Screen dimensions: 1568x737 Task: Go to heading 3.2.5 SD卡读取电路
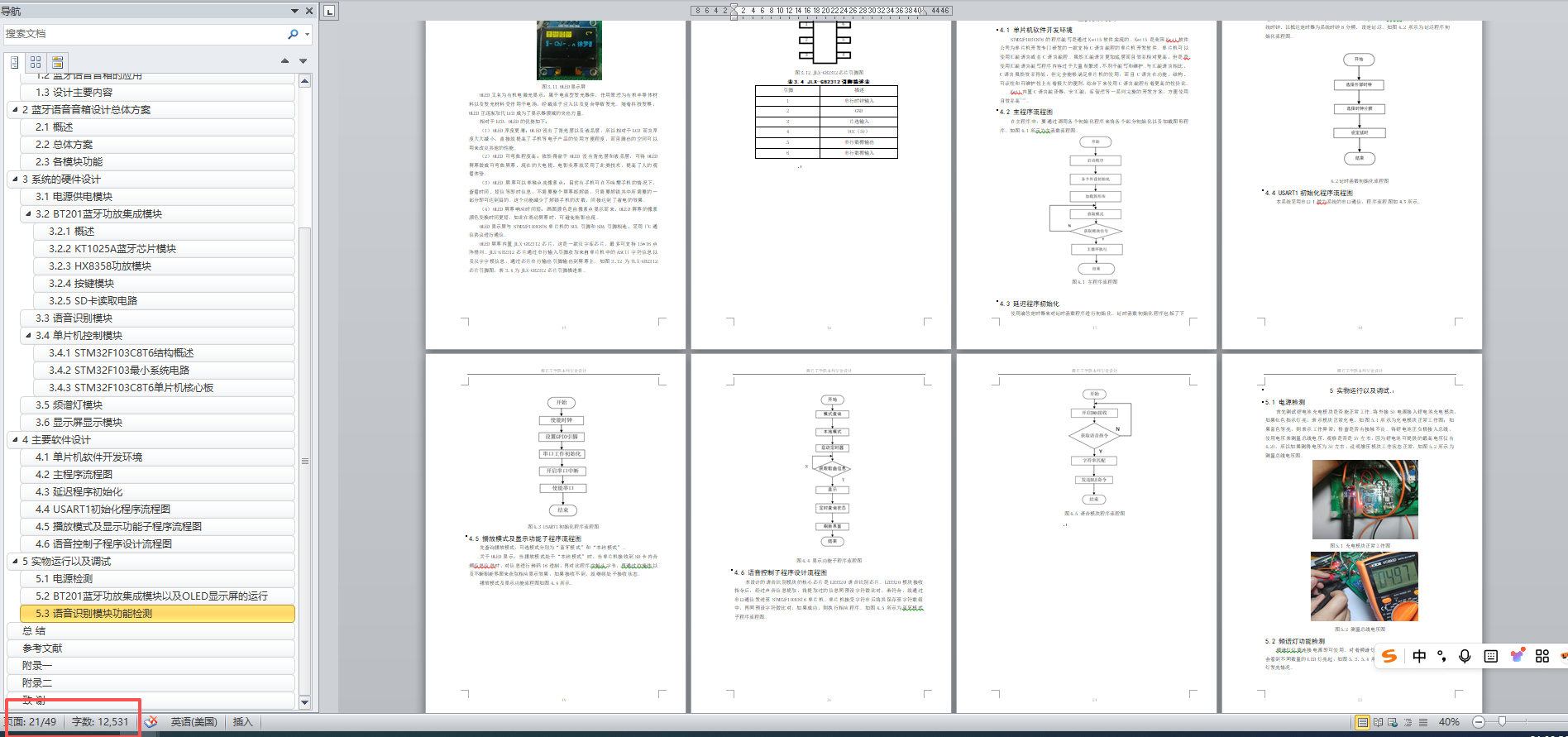click(x=164, y=300)
